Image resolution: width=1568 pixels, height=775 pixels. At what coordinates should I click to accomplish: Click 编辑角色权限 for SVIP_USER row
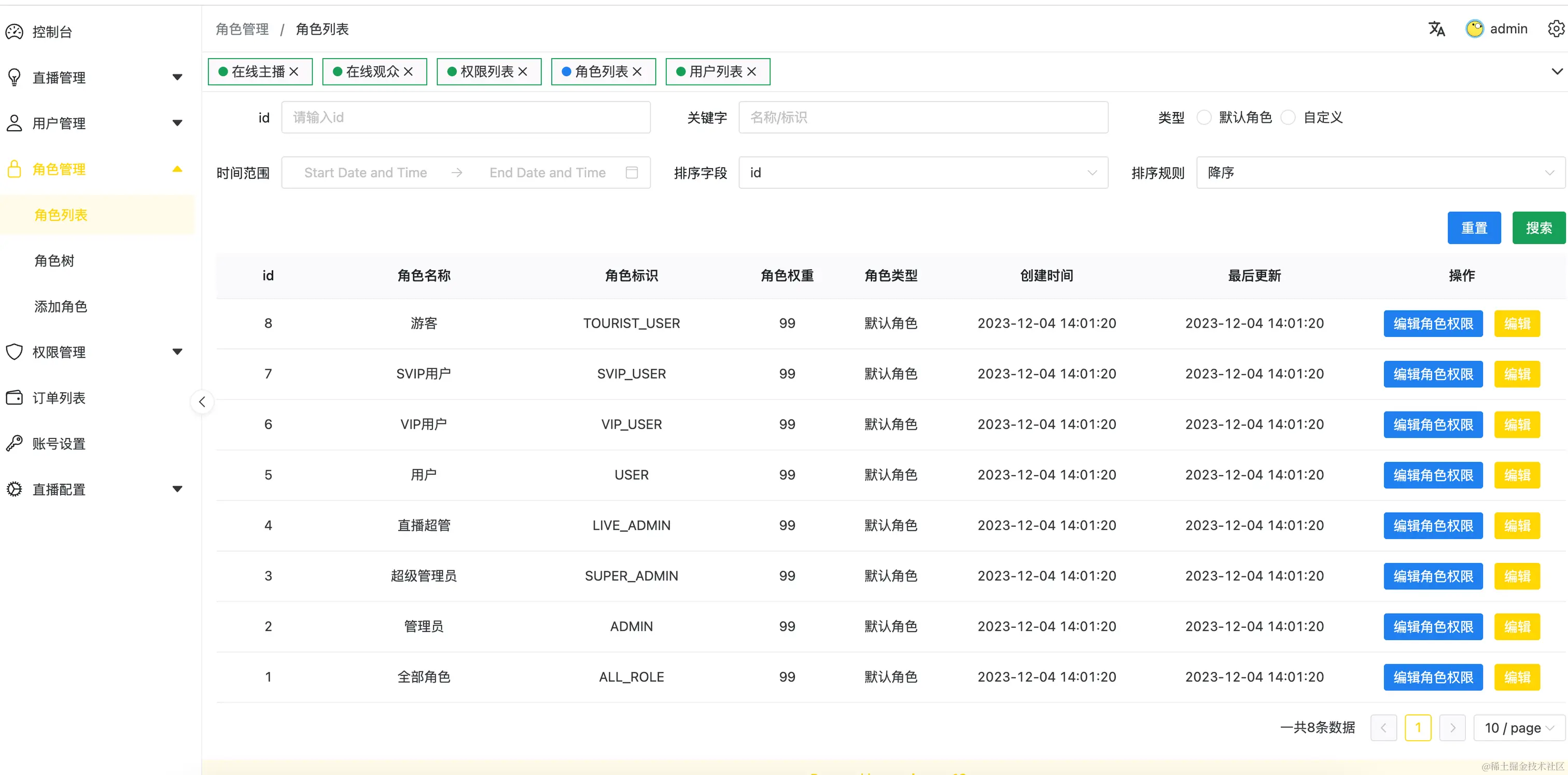(x=1433, y=374)
